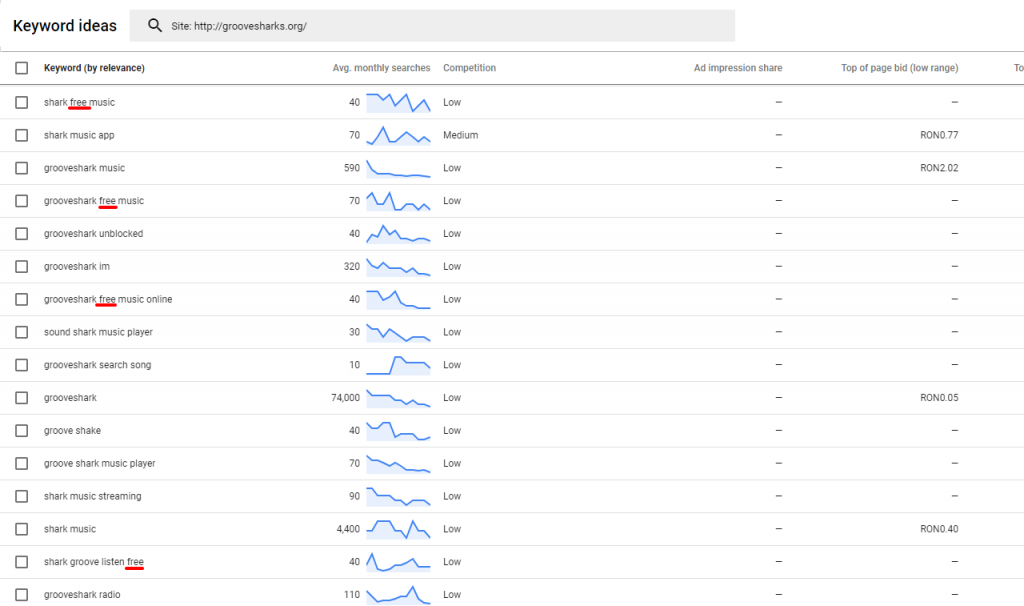Sort by 'Avg. monthly searches' header

(381, 68)
